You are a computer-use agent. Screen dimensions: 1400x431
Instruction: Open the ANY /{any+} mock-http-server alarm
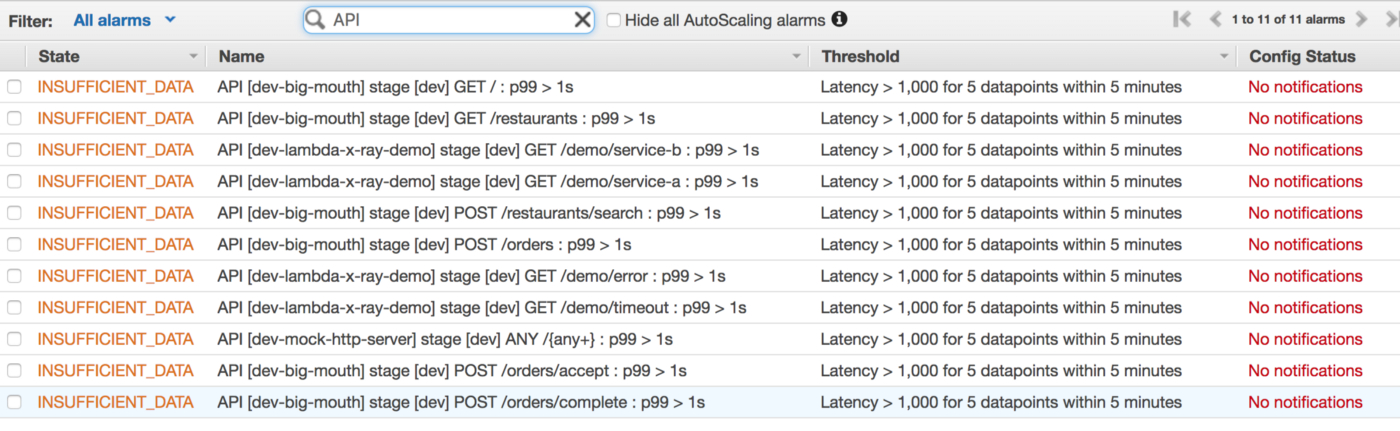click(x=444, y=339)
